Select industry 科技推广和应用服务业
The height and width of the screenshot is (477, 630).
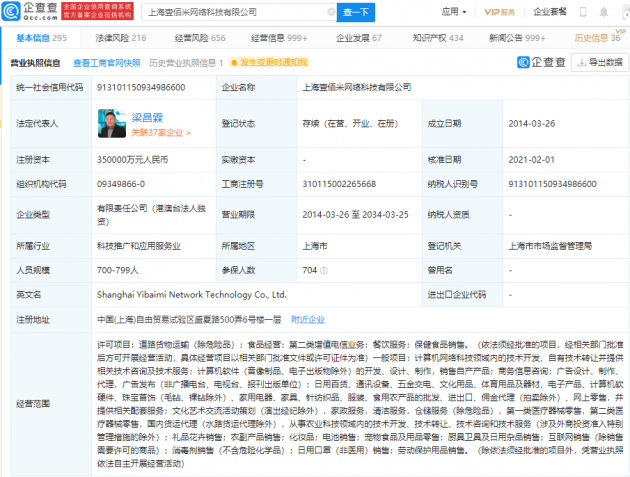point(139,246)
